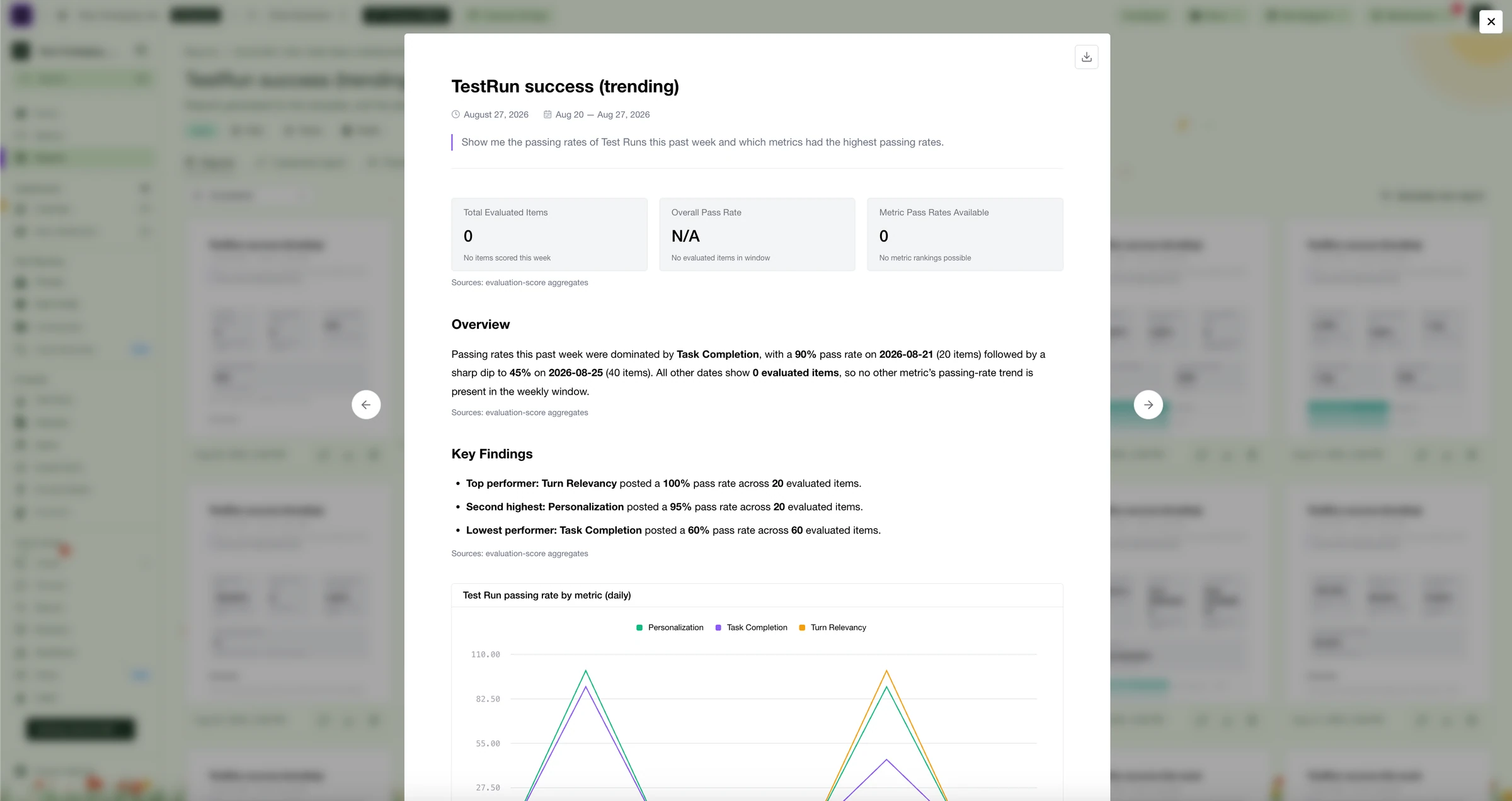Click the orange Turn Relevancy legend swatch

(802, 628)
